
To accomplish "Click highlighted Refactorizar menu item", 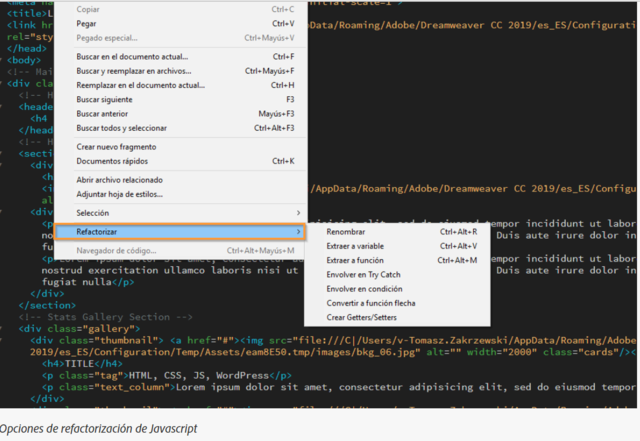I will 180,232.
